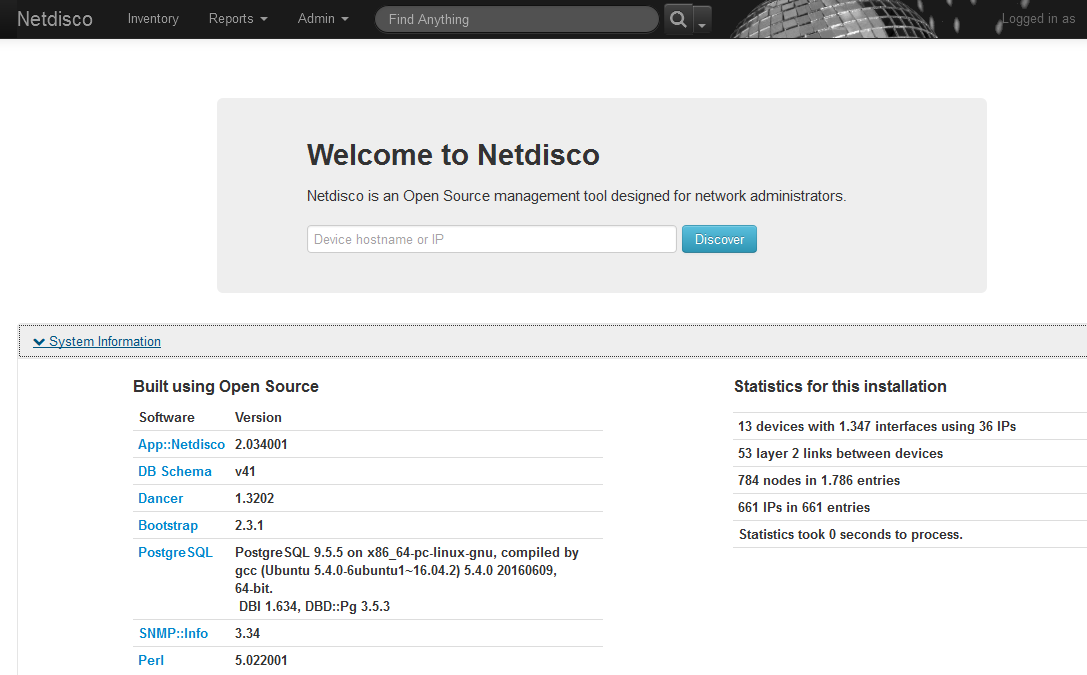Open the Perl link

[x=151, y=660]
